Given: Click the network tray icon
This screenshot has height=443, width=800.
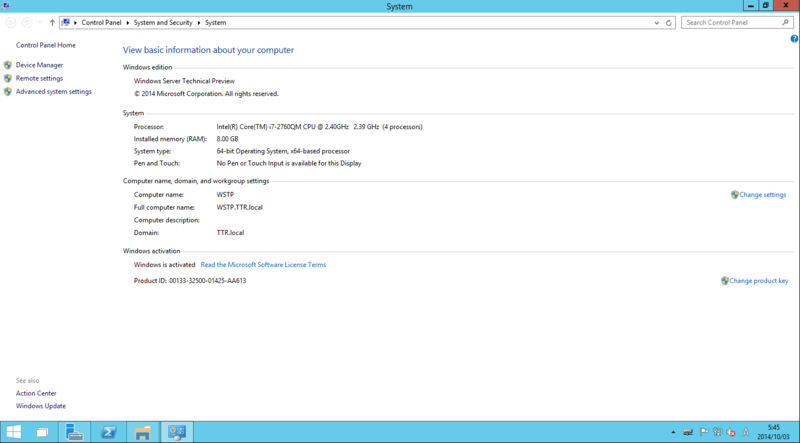Looking at the screenshot, I should [x=717, y=432].
